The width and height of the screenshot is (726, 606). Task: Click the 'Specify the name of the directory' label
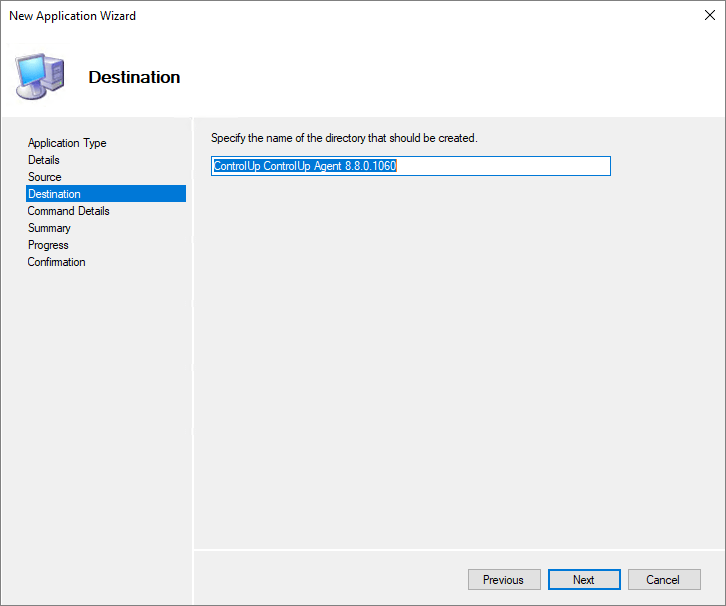click(344, 138)
